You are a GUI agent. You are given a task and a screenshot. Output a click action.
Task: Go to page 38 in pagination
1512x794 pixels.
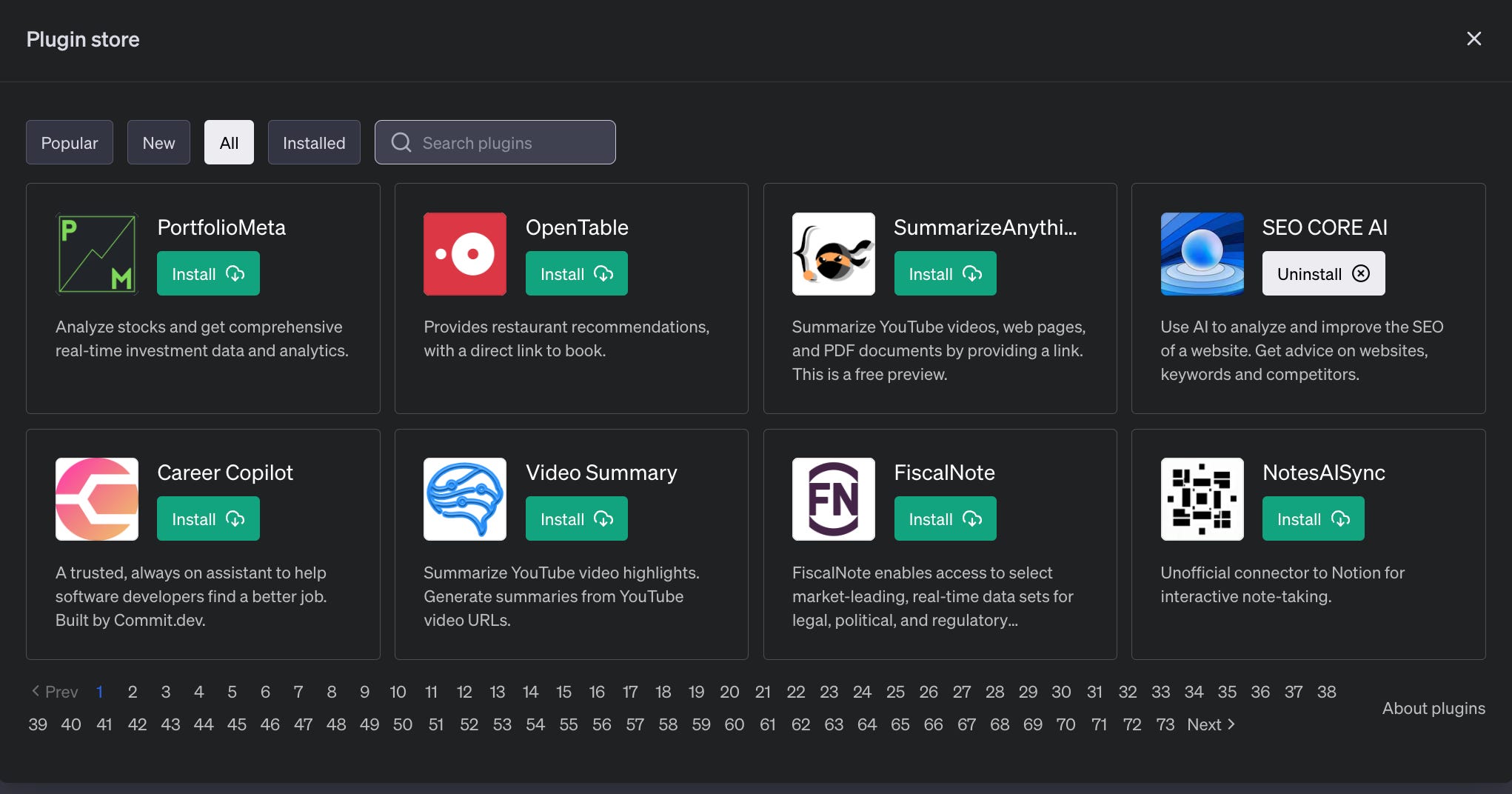[1326, 692]
